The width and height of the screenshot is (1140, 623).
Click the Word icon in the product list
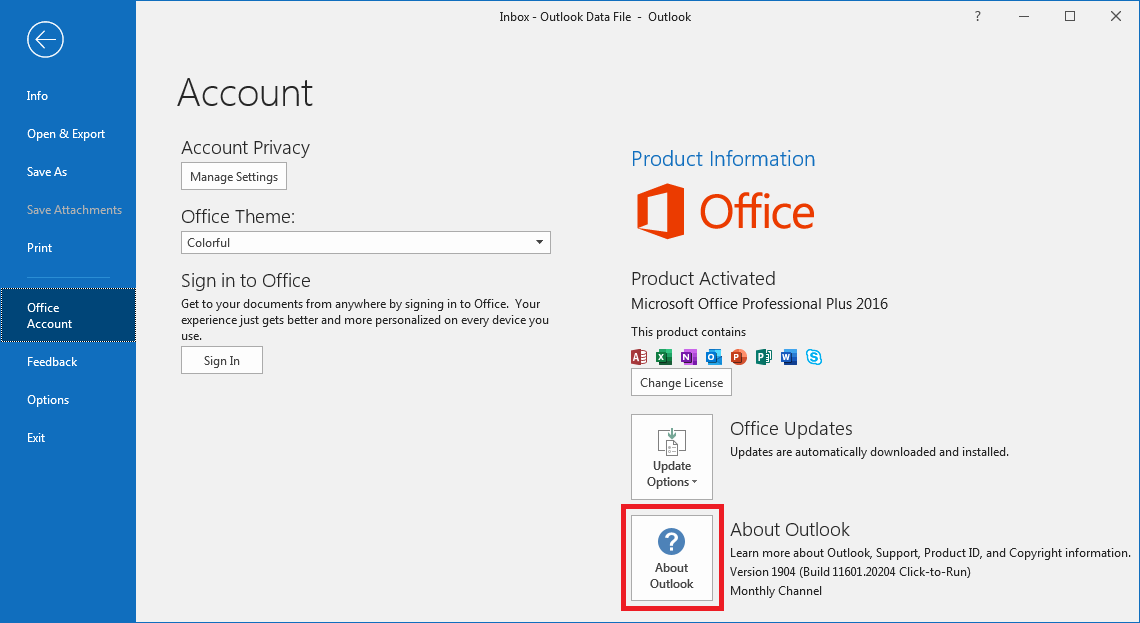(x=789, y=357)
